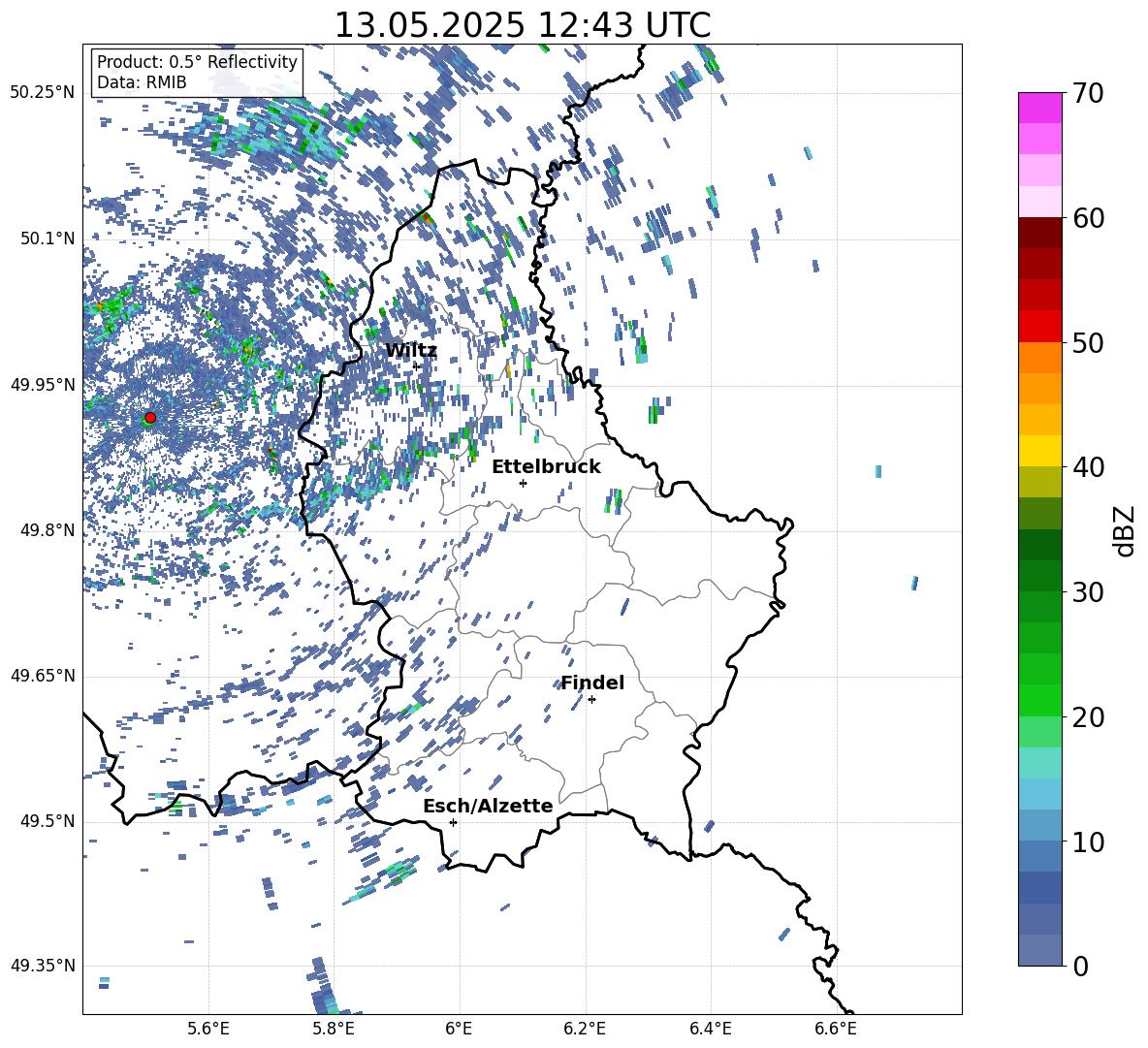Click the 6.4°E longitude label
Screen dimensions: 1148x1048
tap(710, 1029)
